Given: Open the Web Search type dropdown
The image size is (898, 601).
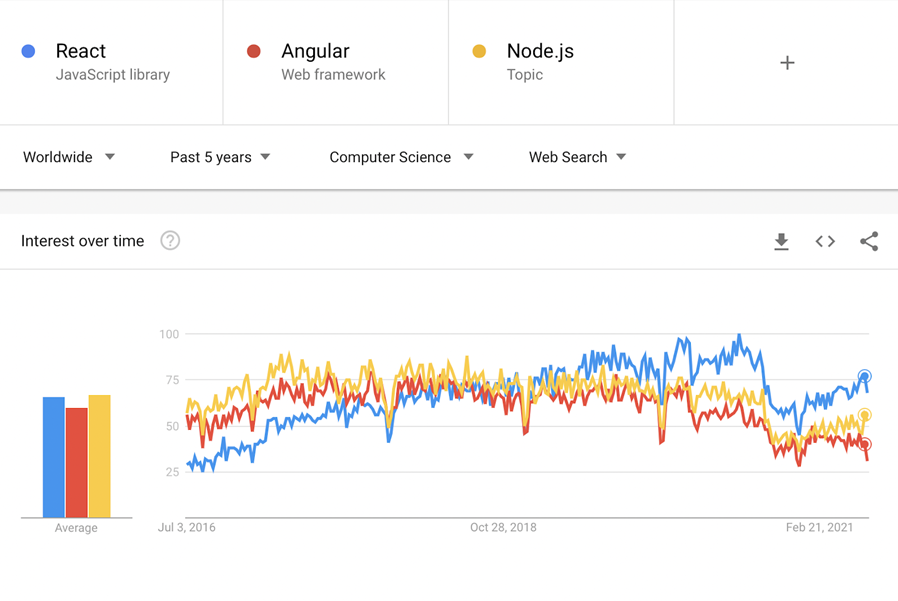Looking at the screenshot, I should click(x=577, y=157).
